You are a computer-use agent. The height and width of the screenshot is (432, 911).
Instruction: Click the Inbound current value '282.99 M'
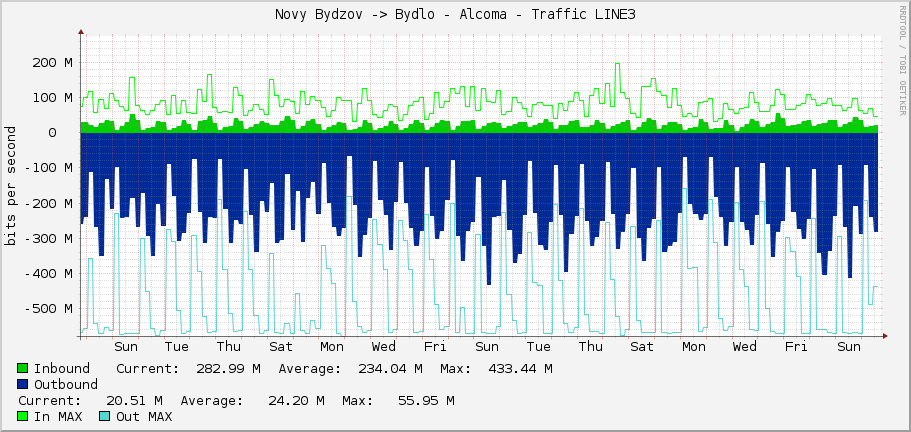tap(228, 369)
